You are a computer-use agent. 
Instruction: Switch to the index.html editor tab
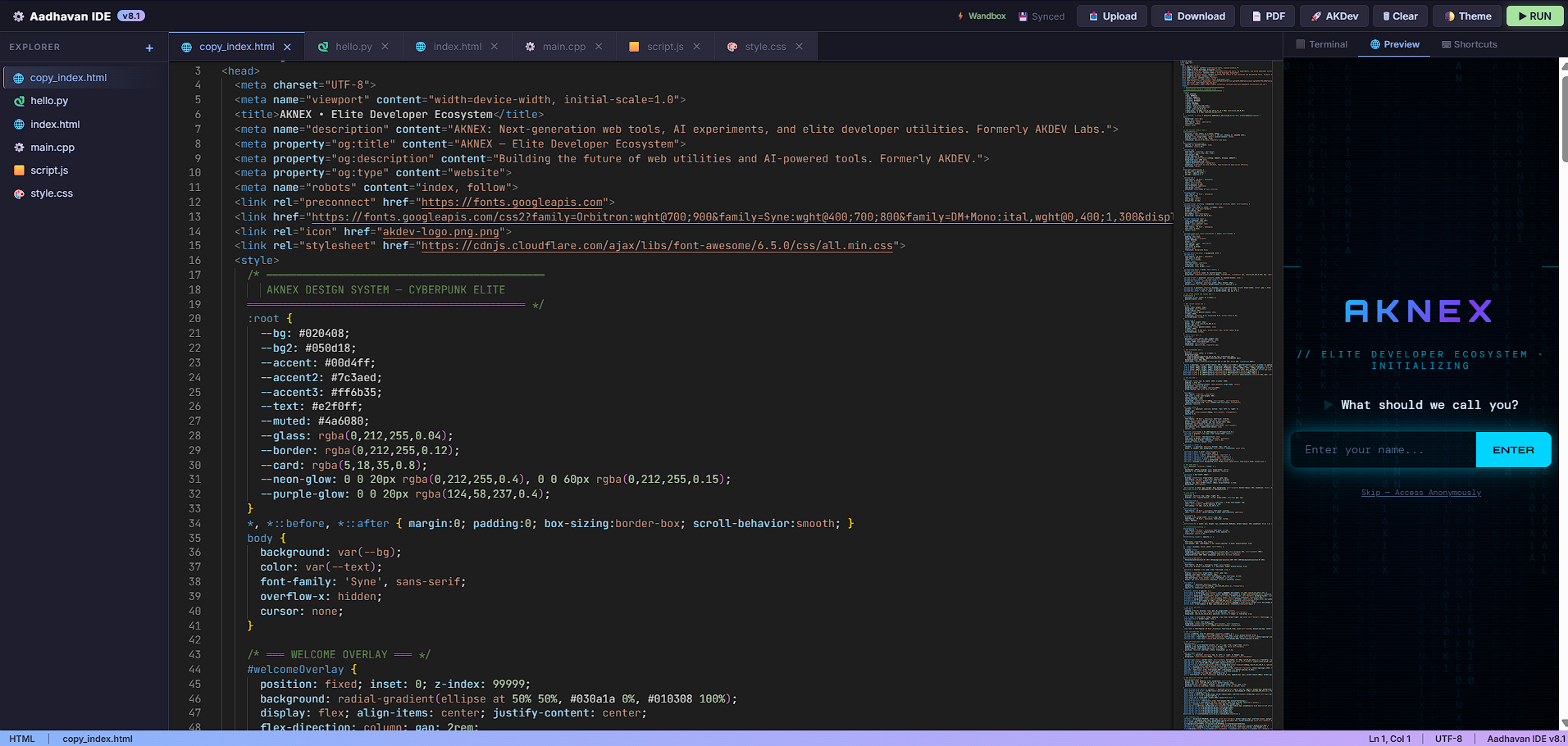pyautogui.click(x=457, y=47)
